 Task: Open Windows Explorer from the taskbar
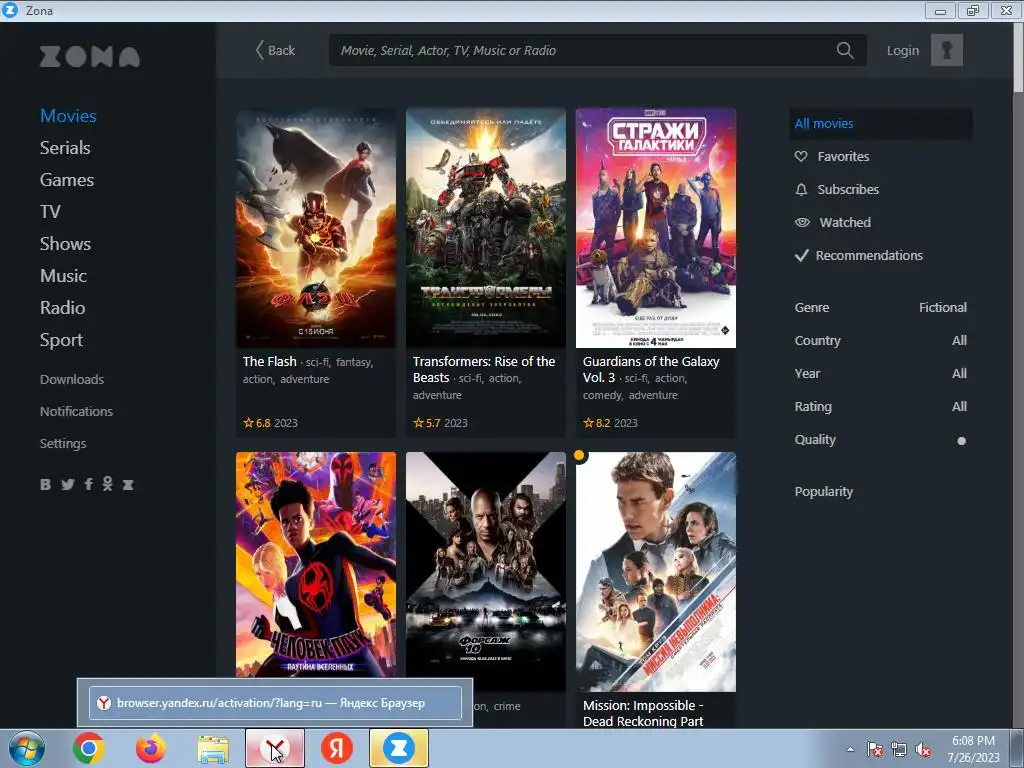(213, 749)
